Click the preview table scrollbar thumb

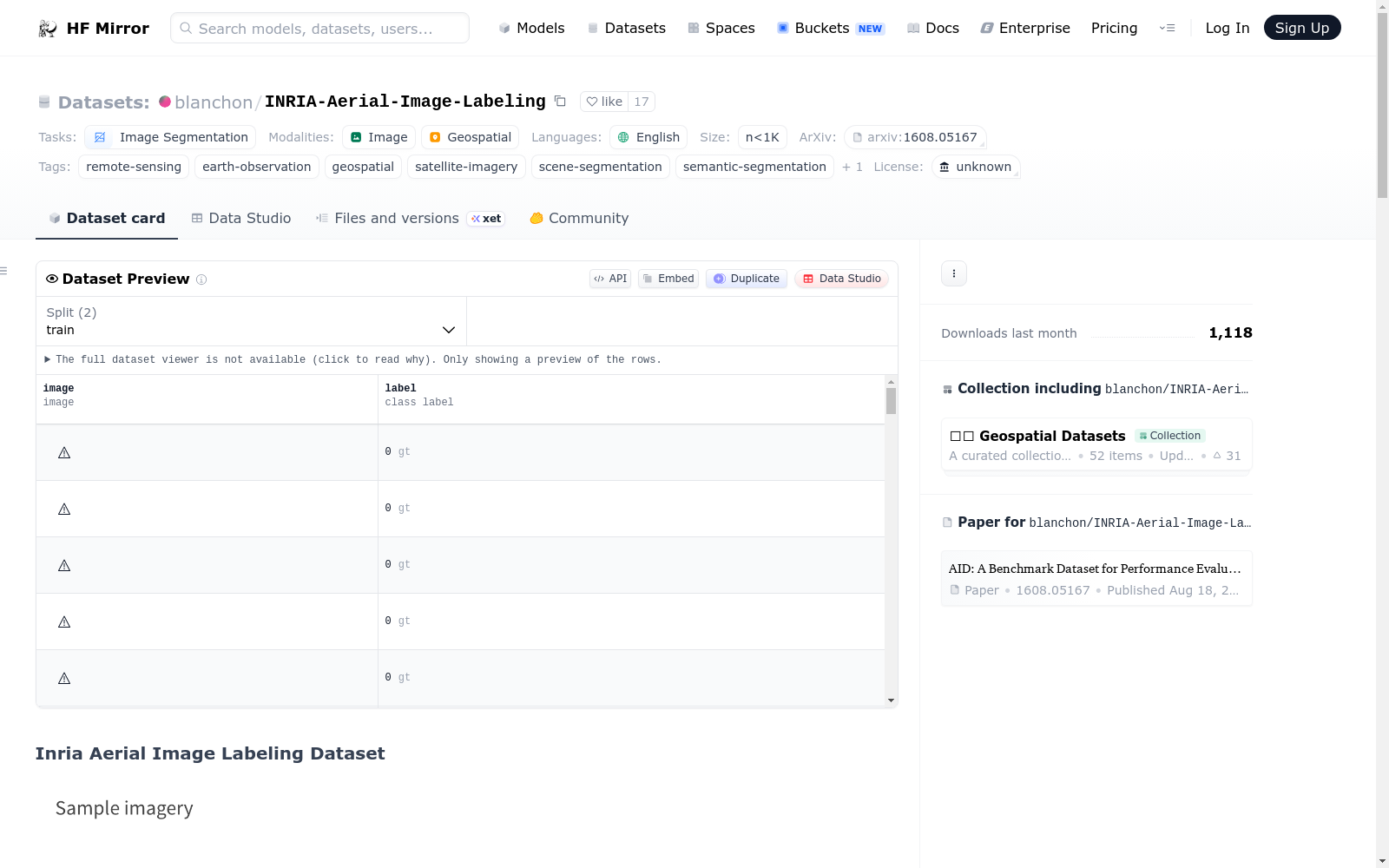point(891,401)
